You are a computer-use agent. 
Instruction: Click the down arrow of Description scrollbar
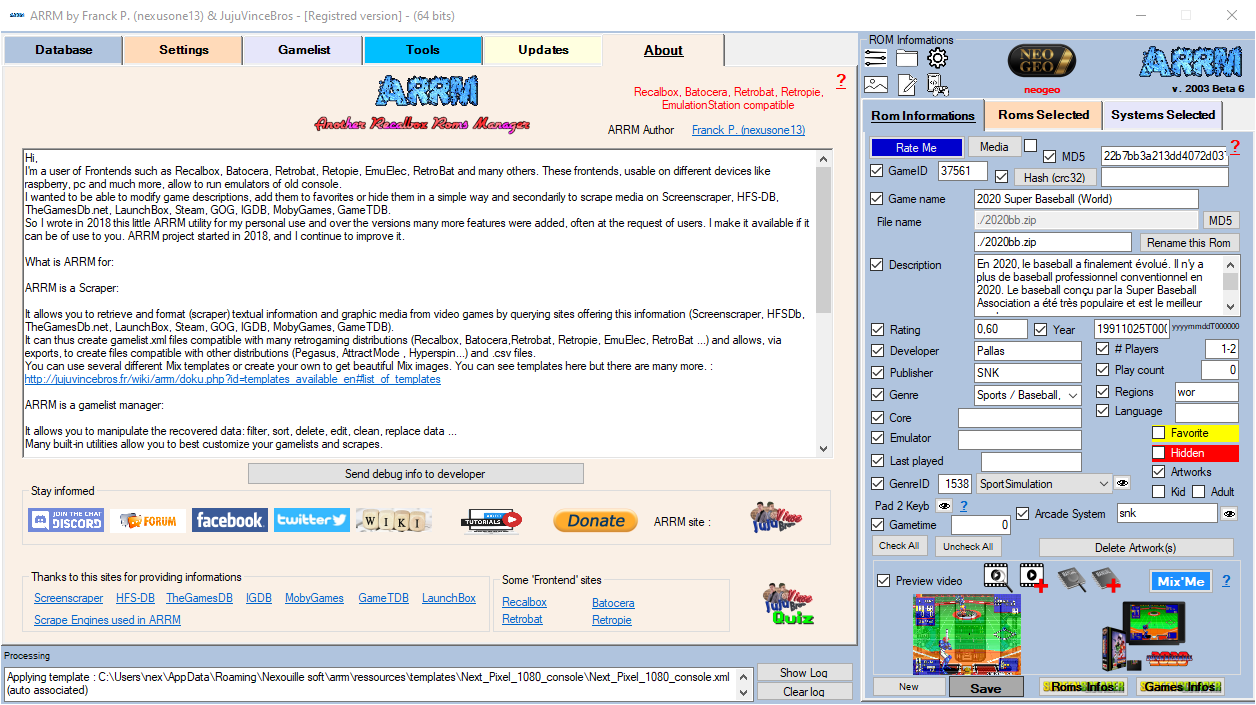coord(1231,308)
